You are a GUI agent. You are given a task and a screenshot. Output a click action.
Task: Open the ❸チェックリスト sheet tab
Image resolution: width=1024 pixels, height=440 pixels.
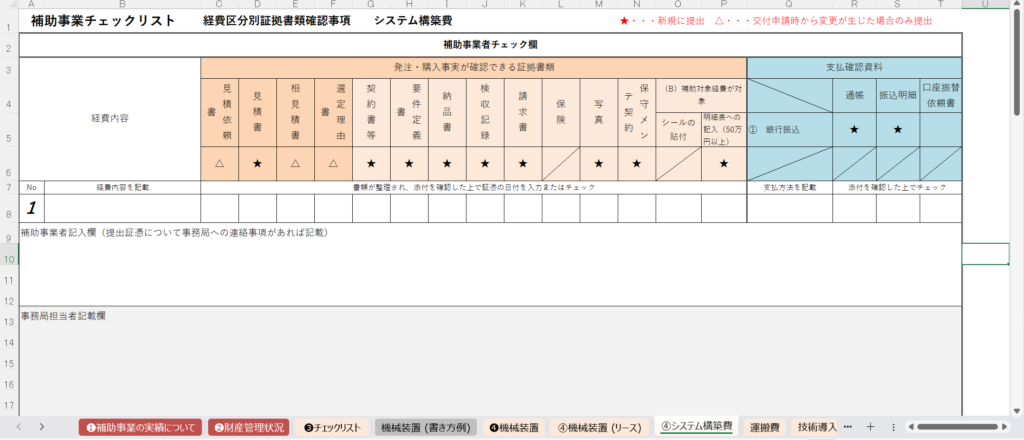coord(332,427)
